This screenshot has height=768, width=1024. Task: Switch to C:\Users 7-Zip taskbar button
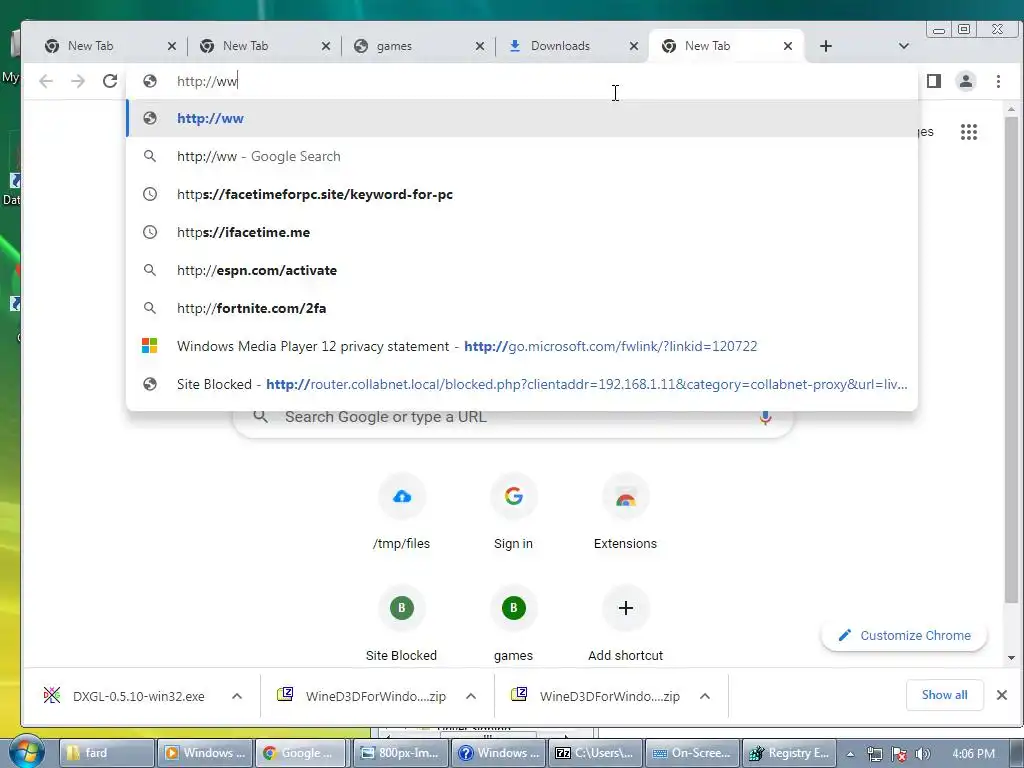click(x=595, y=753)
